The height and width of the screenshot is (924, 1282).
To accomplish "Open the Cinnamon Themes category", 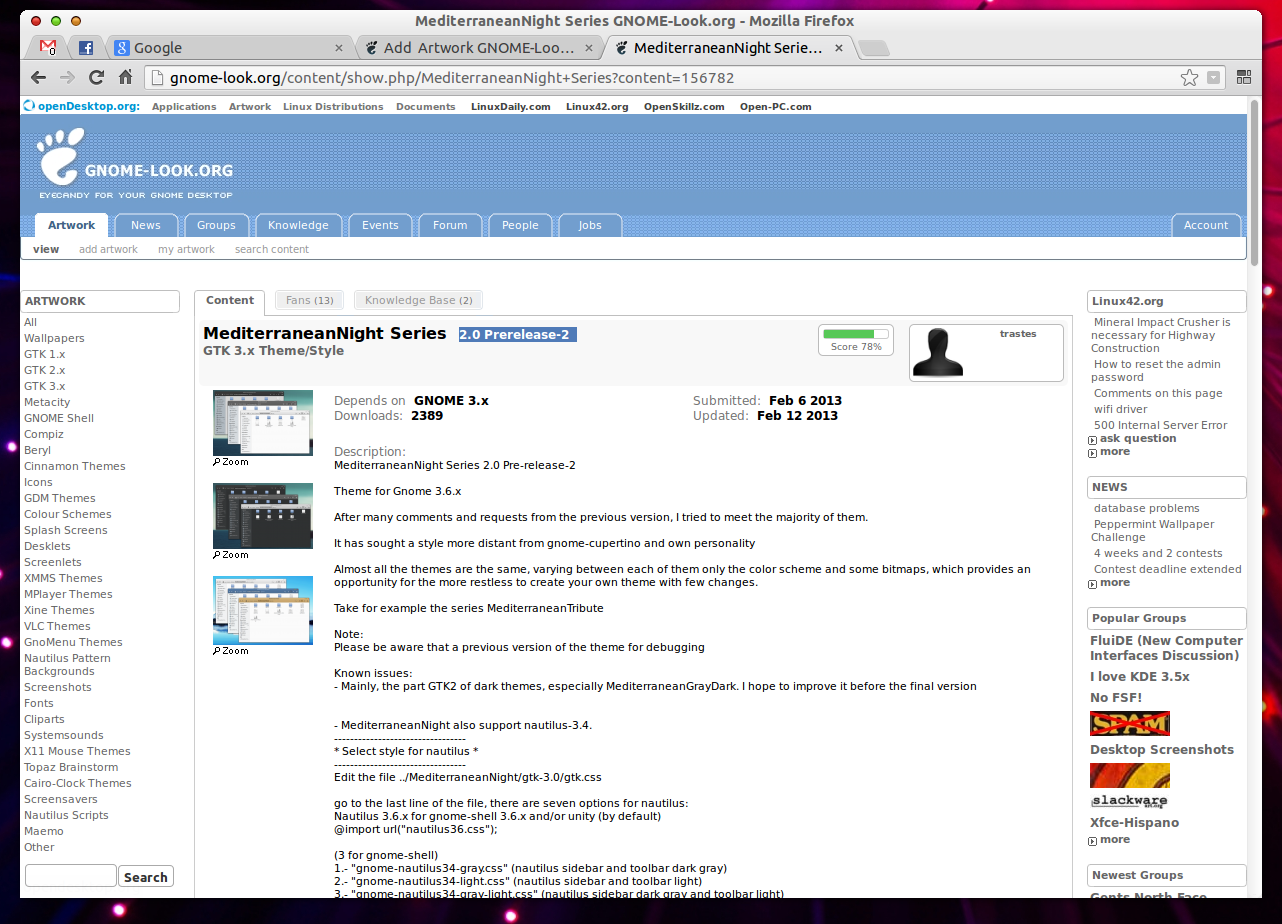I will tap(75, 466).
